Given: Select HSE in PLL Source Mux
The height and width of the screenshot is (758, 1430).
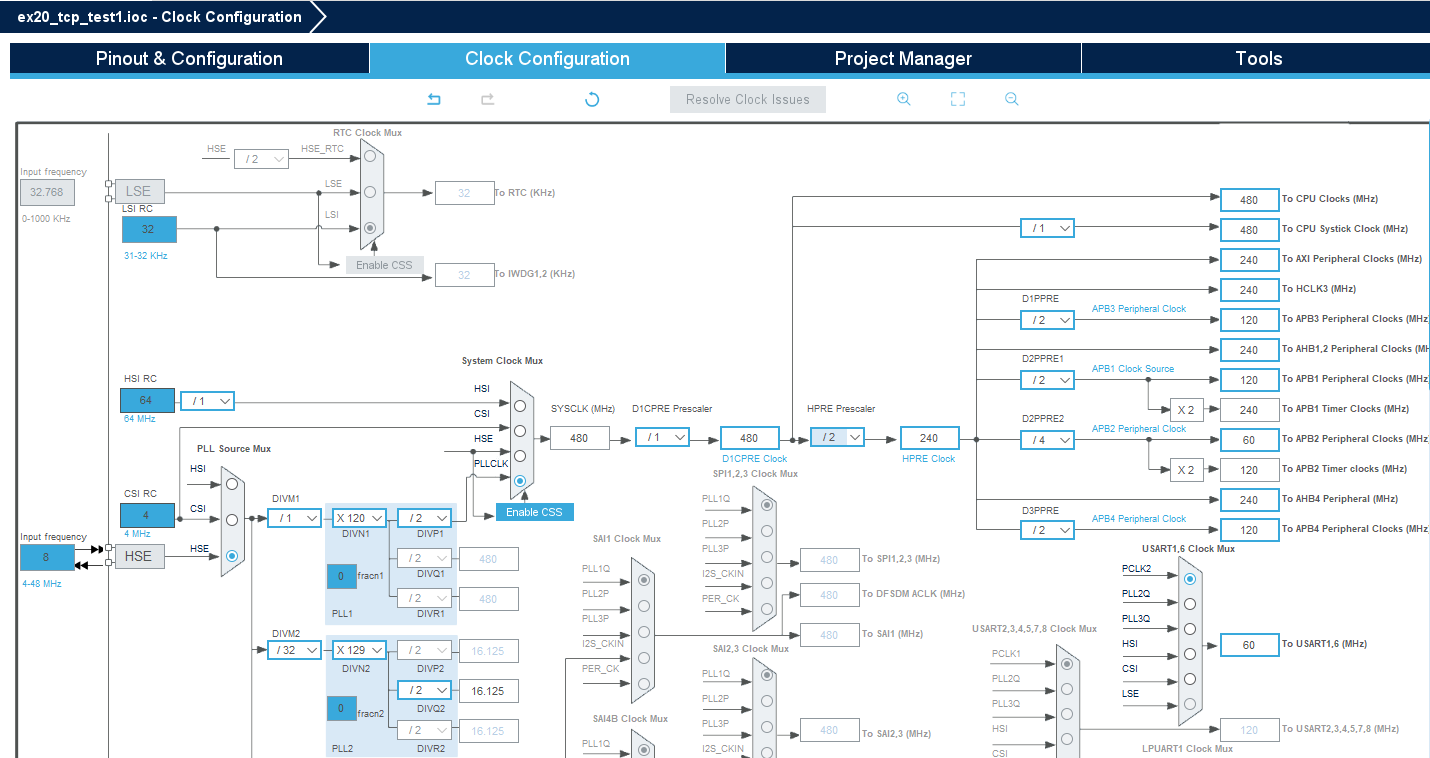Looking at the screenshot, I should click(233, 556).
